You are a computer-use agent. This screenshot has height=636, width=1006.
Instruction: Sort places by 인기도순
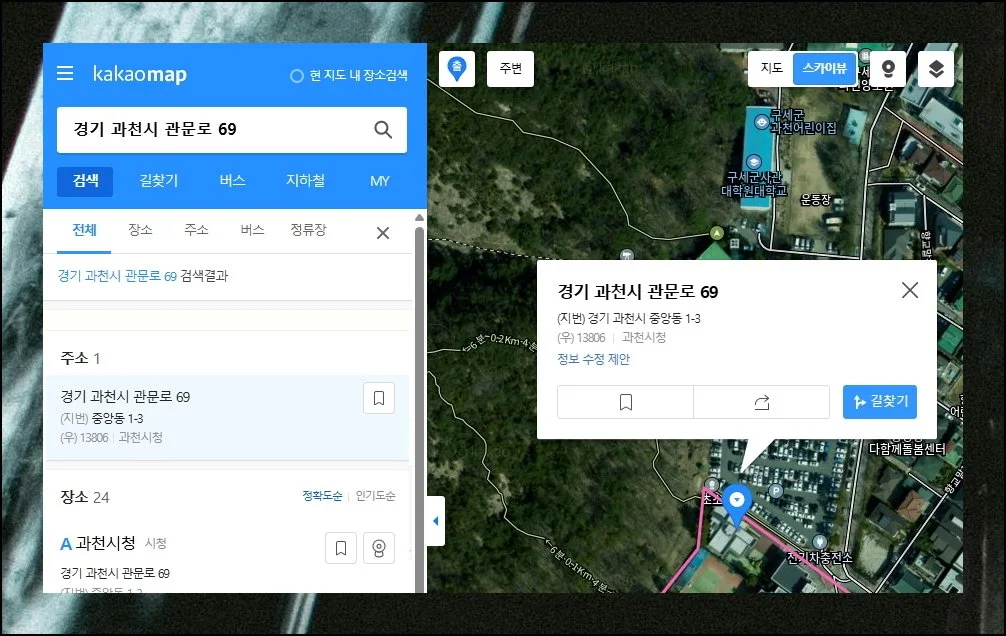tap(375, 496)
